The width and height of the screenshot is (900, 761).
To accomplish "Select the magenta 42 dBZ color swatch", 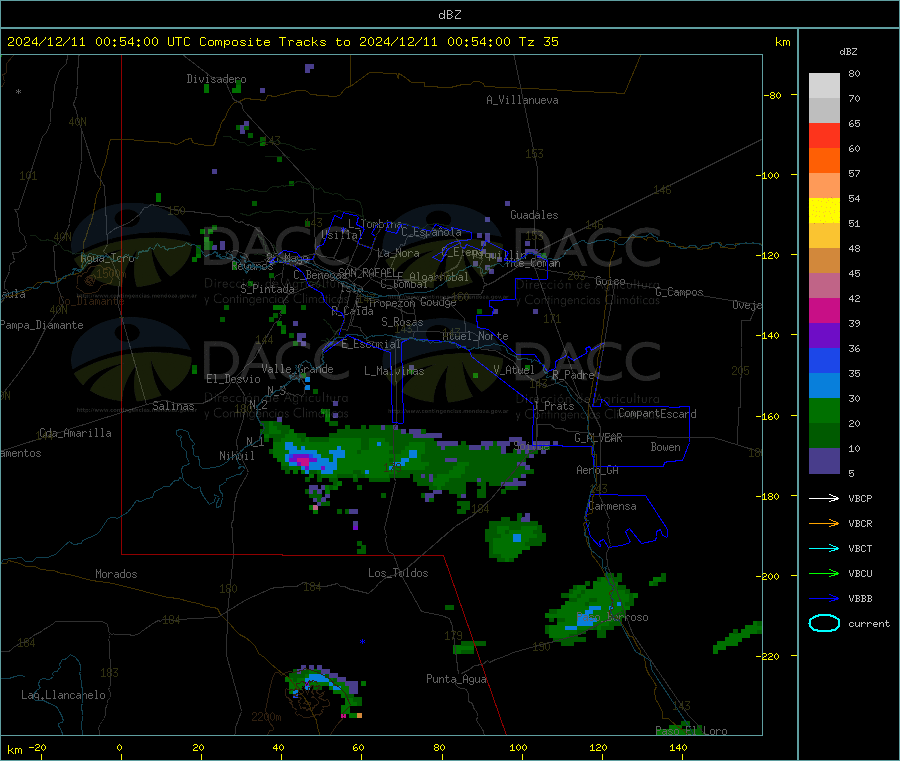I will pos(824,310).
